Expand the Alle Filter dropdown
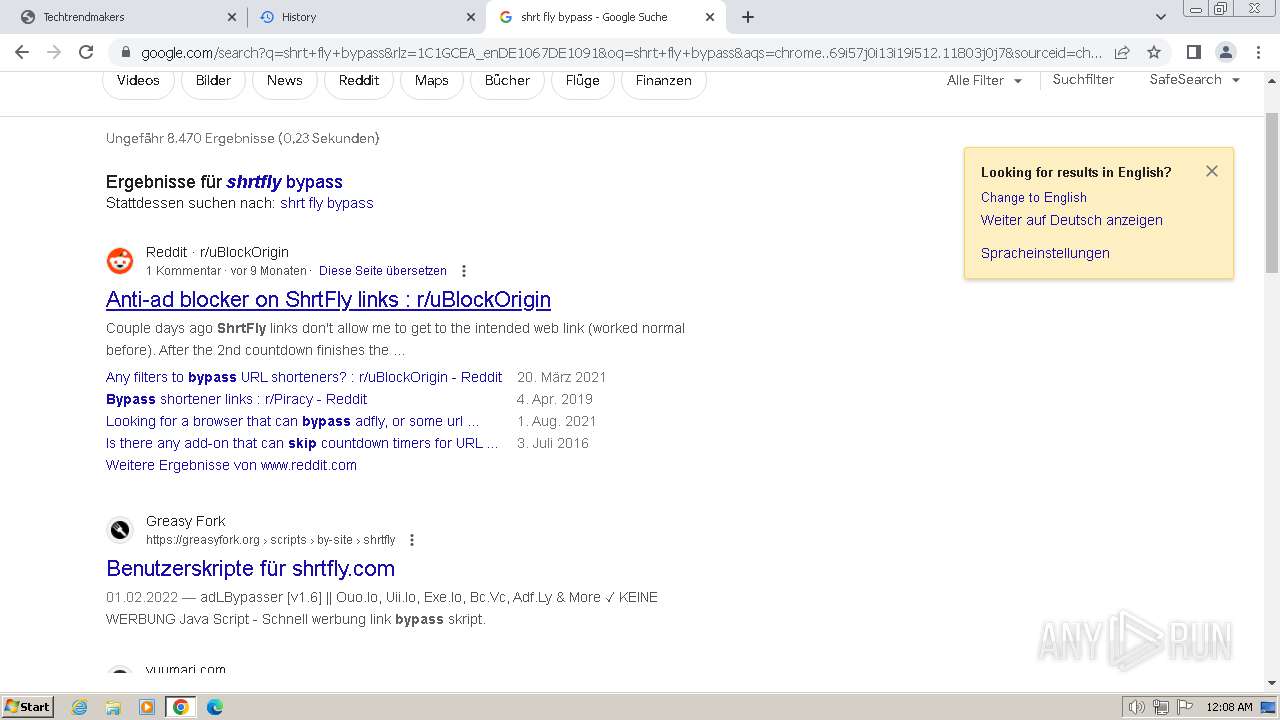The width and height of the screenshot is (1280, 720). 985,80
